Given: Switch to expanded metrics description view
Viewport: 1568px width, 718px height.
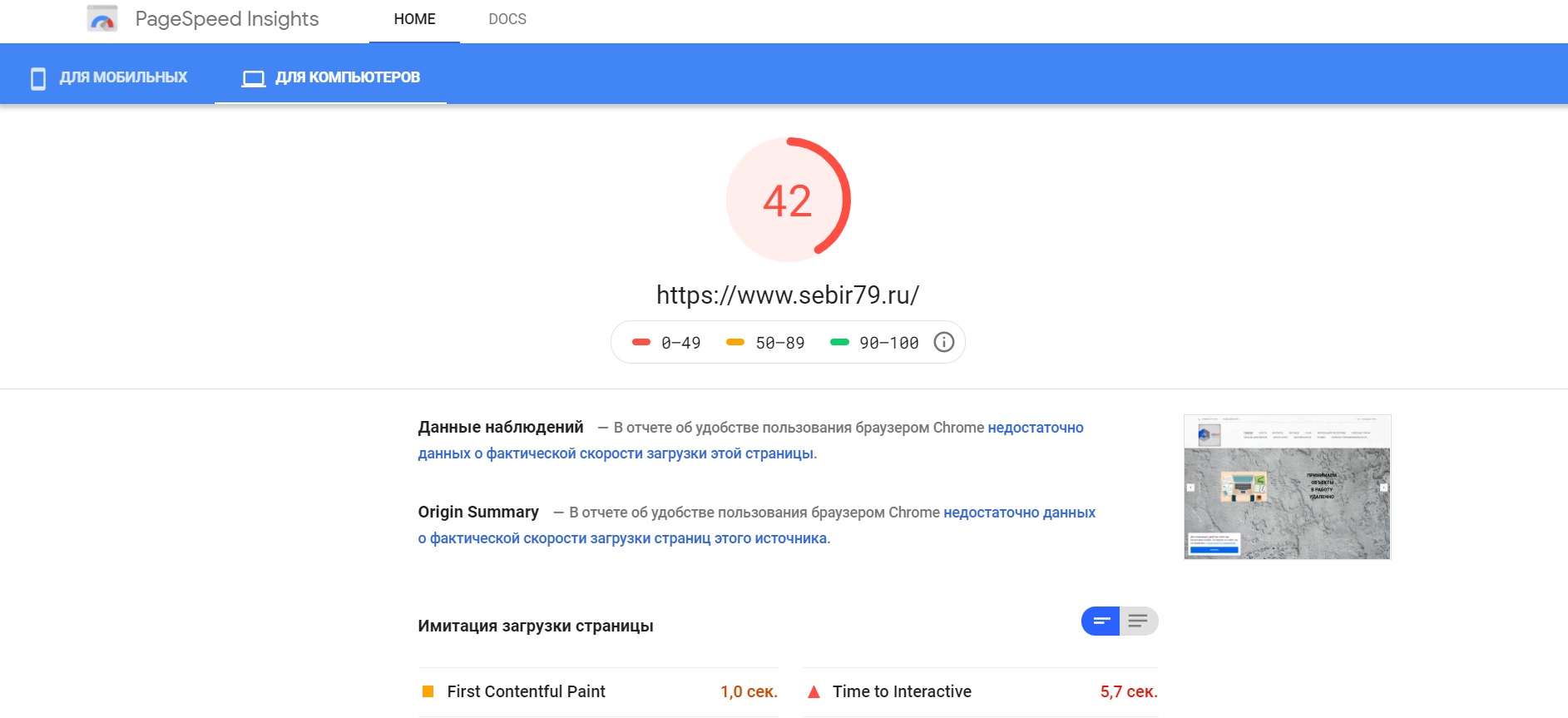Looking at the screenshot, I should tap(1139, 621).
